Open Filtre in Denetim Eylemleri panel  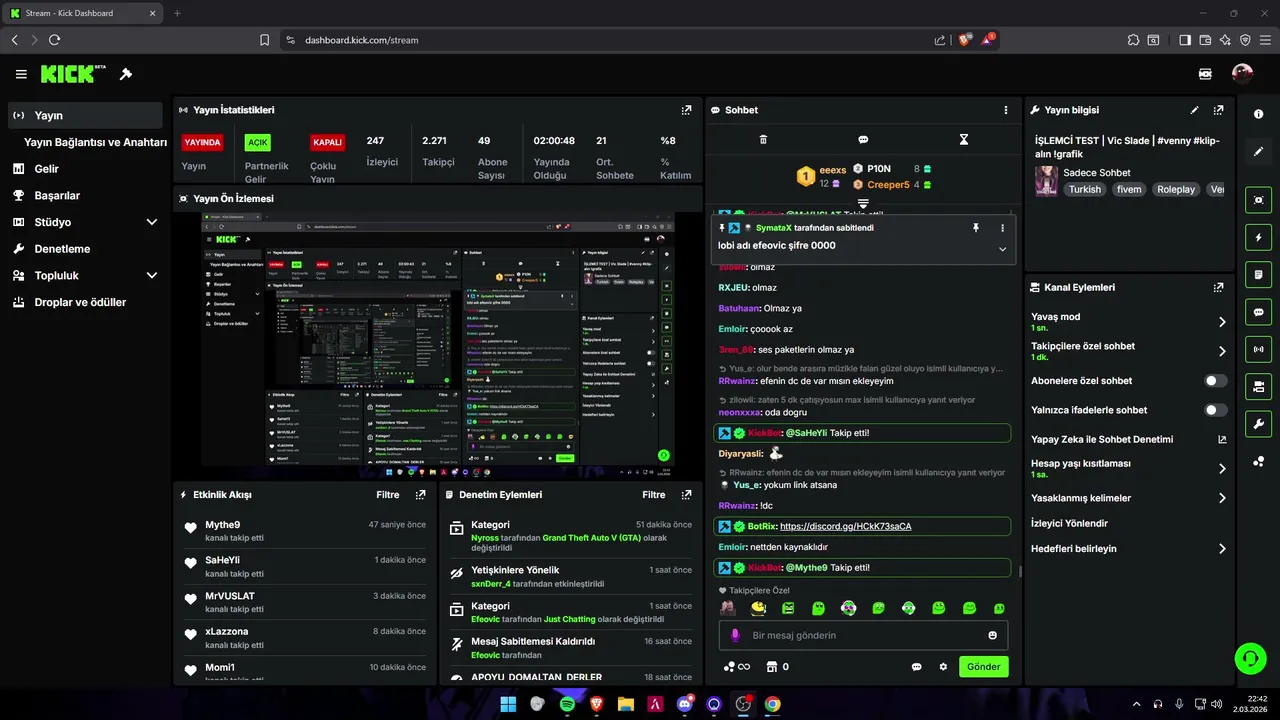point(654,495)
